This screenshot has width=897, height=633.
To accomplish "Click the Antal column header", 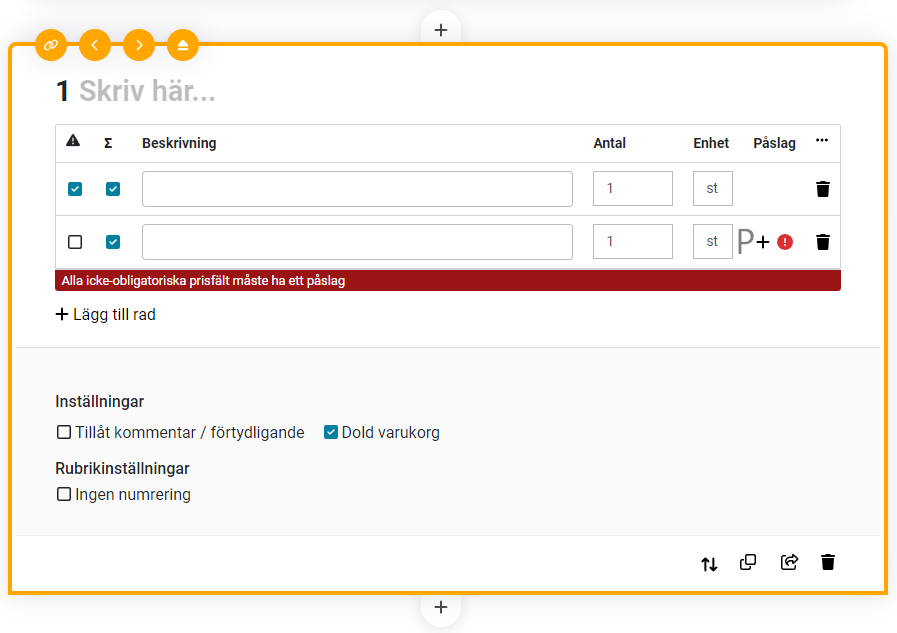I will click(x=609, y=143).
